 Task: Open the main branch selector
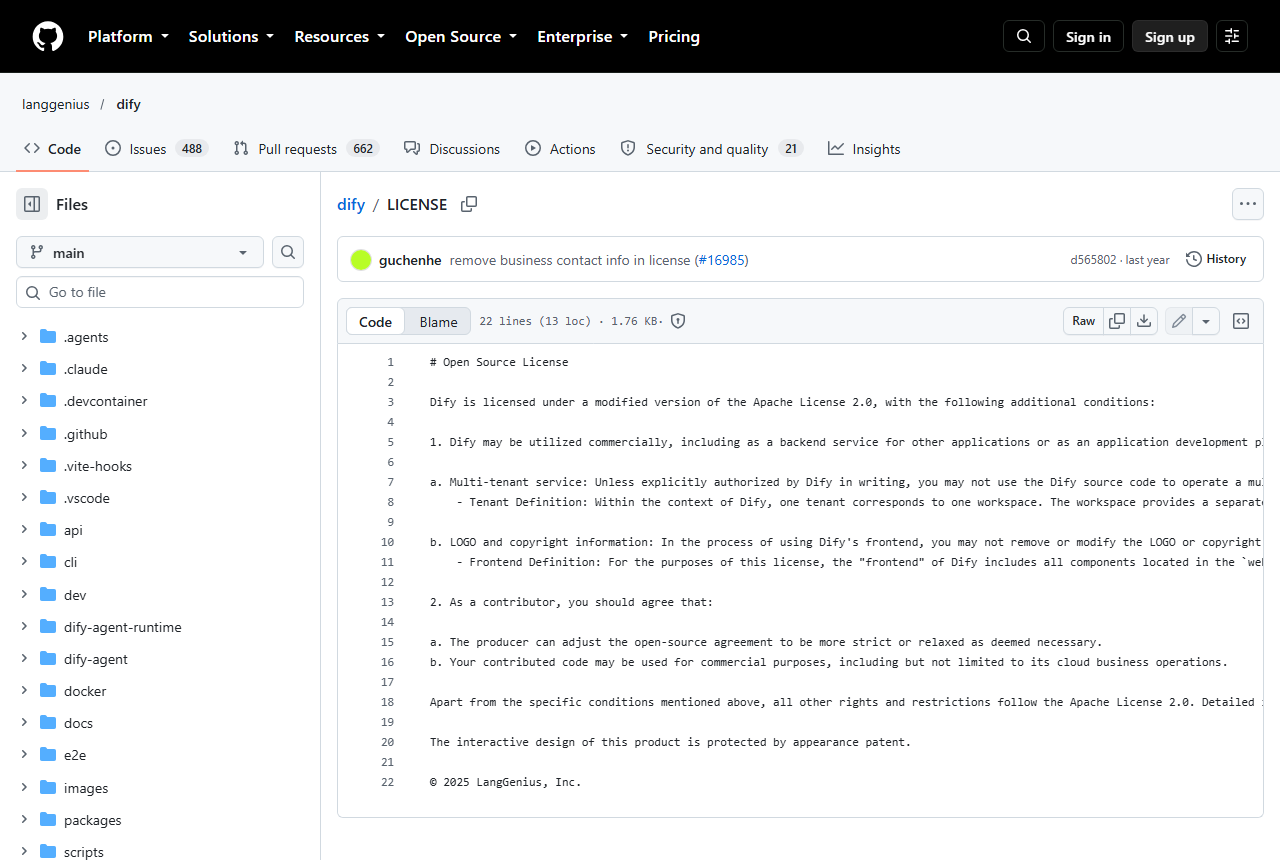point(140,252)
